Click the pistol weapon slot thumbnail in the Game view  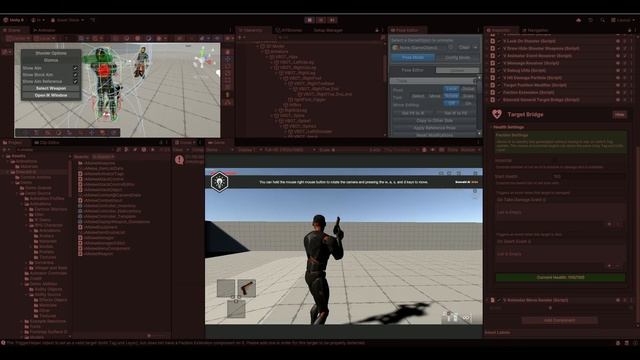pyautogui.click(x=247, y=288)
